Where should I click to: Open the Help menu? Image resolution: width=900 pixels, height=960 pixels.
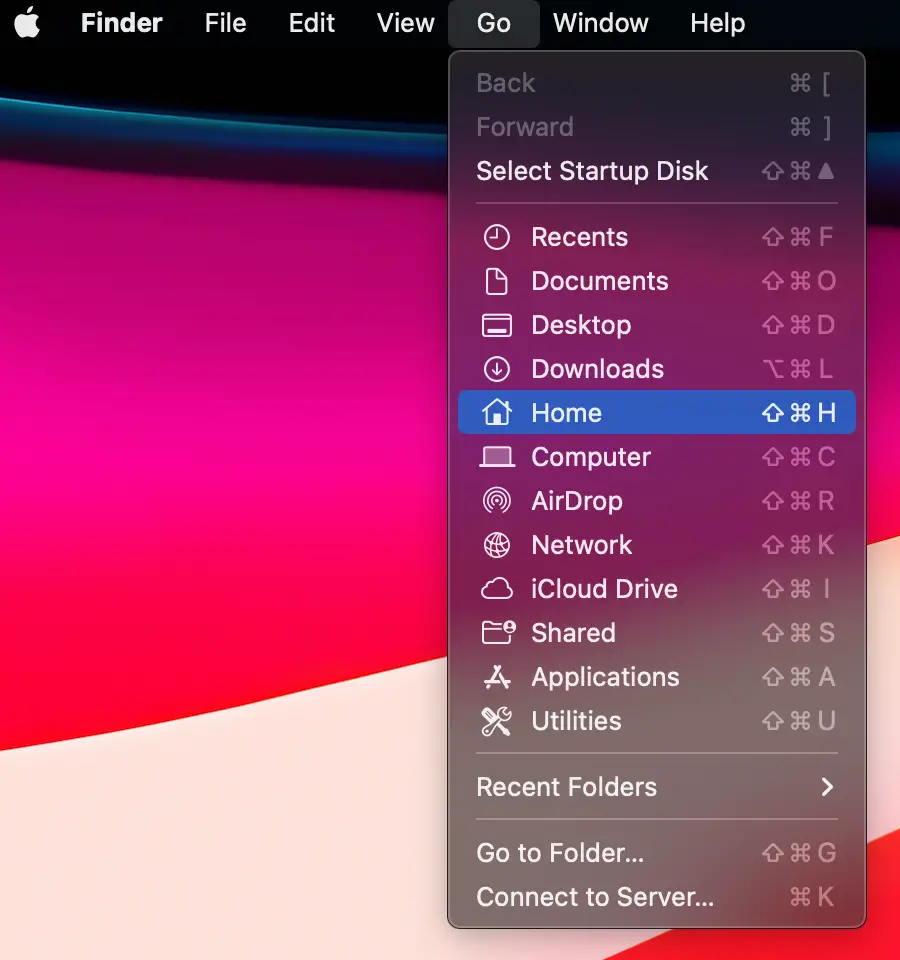pos(718,23)
